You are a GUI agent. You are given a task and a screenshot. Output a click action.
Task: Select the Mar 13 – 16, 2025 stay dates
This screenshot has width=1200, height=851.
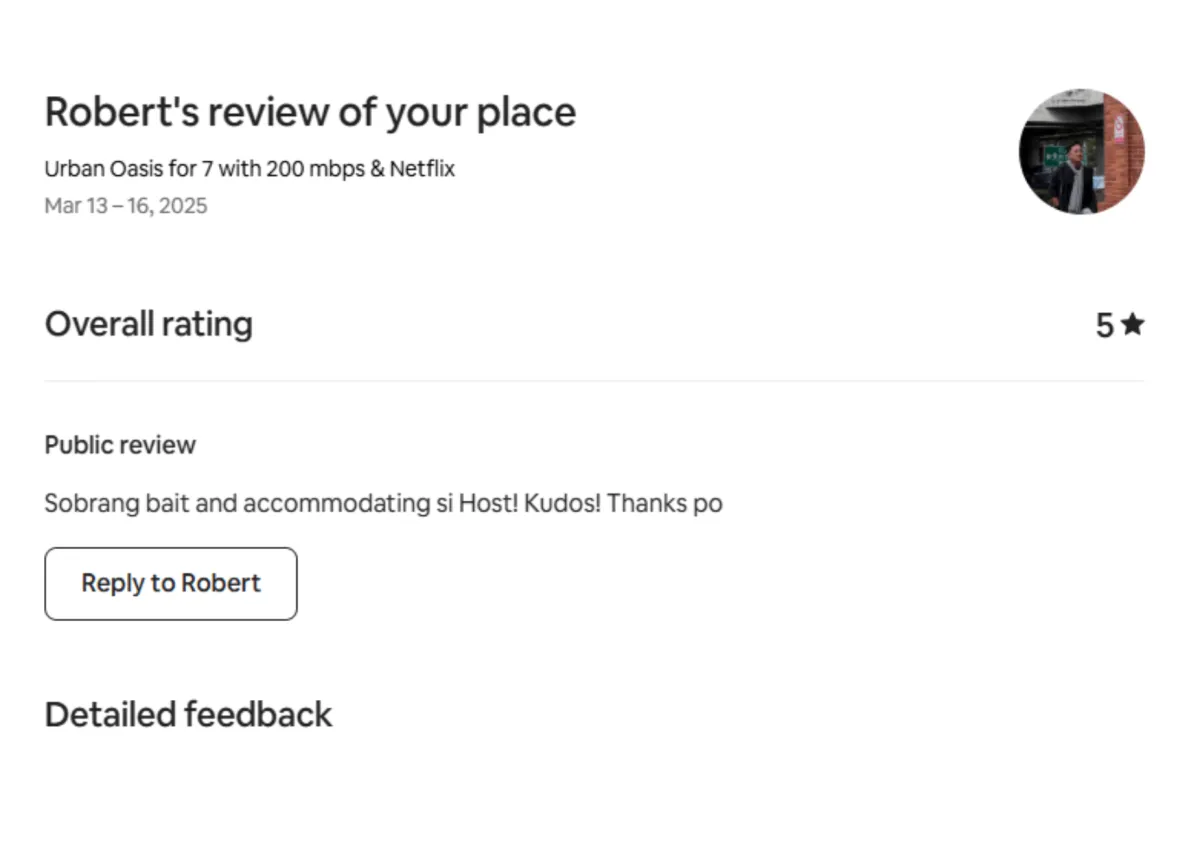click(126, 206)
